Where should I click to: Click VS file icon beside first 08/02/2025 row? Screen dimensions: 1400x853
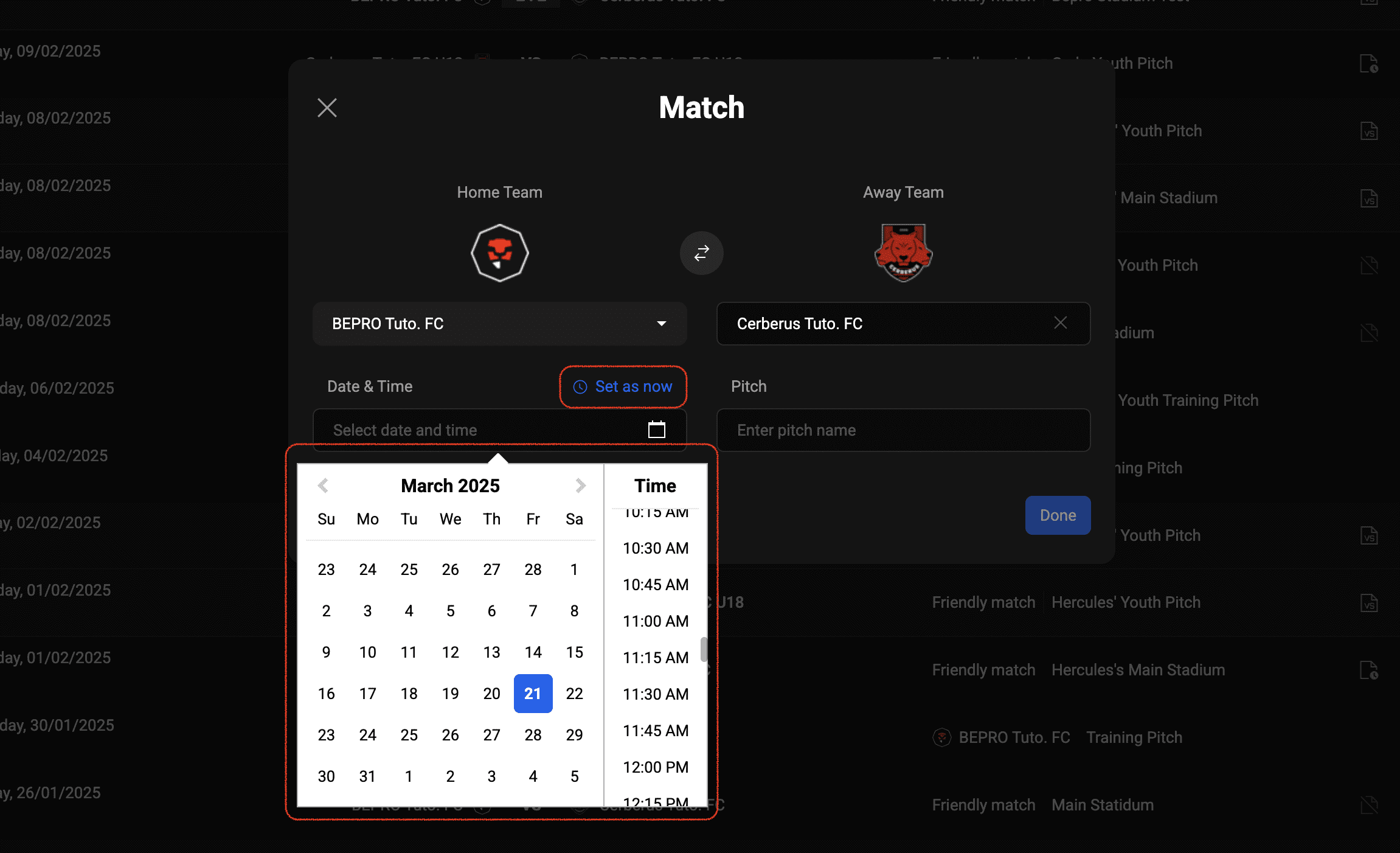tap(1369, 131)
